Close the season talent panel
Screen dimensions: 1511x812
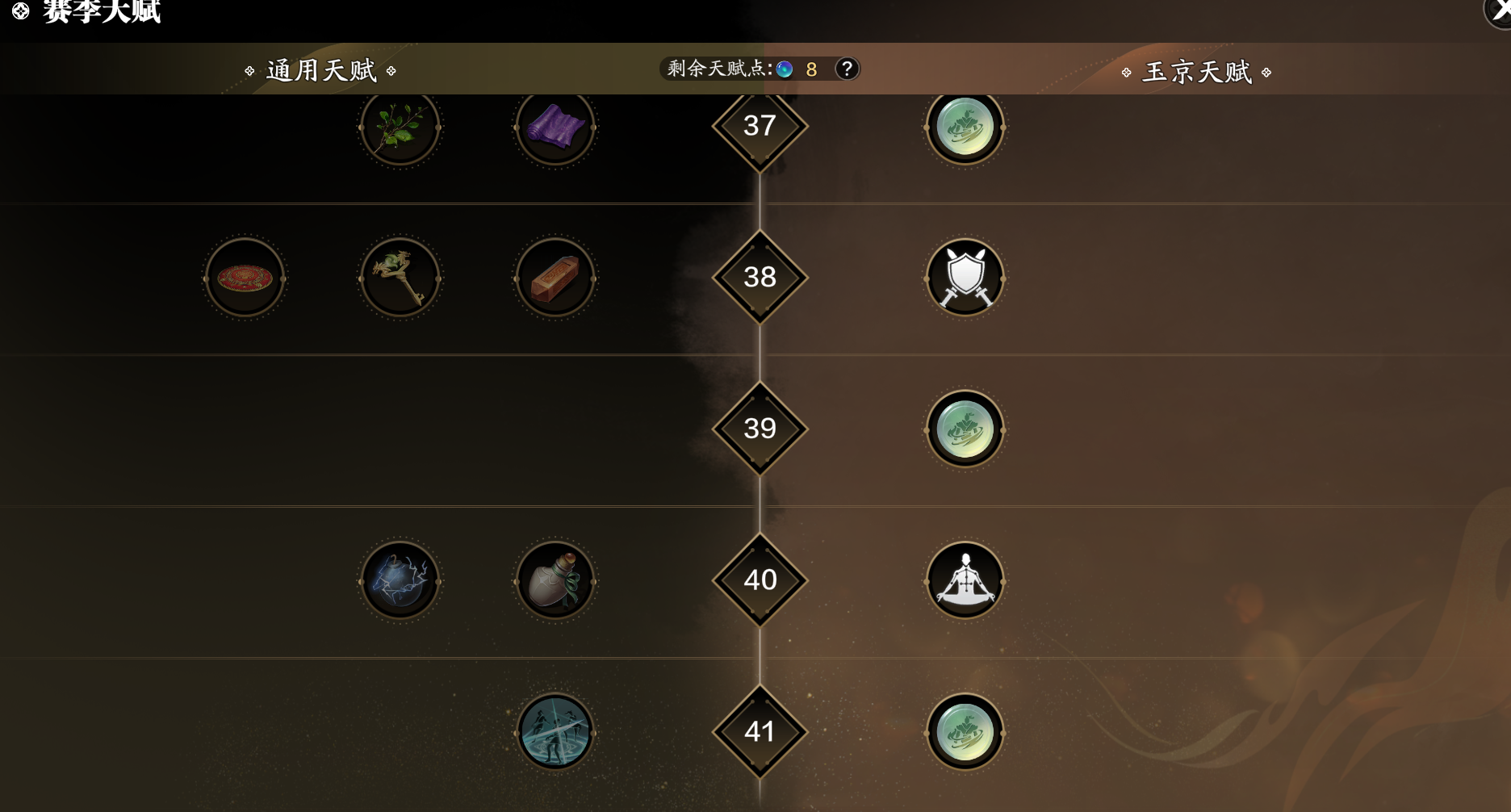(x=1500, y=8)
